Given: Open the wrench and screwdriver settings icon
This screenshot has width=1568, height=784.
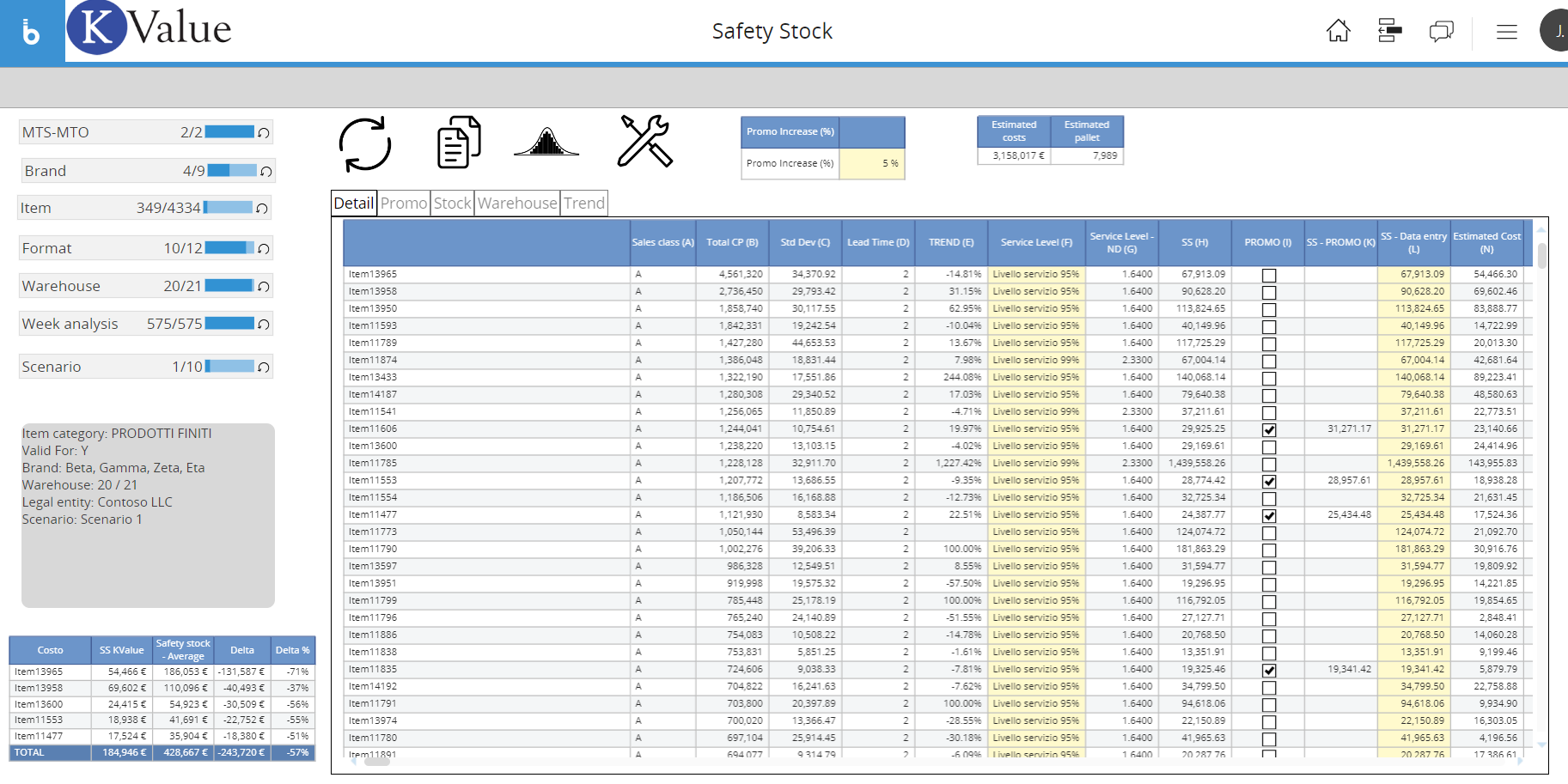Looking at the screenshot, I should coord(644,142).
